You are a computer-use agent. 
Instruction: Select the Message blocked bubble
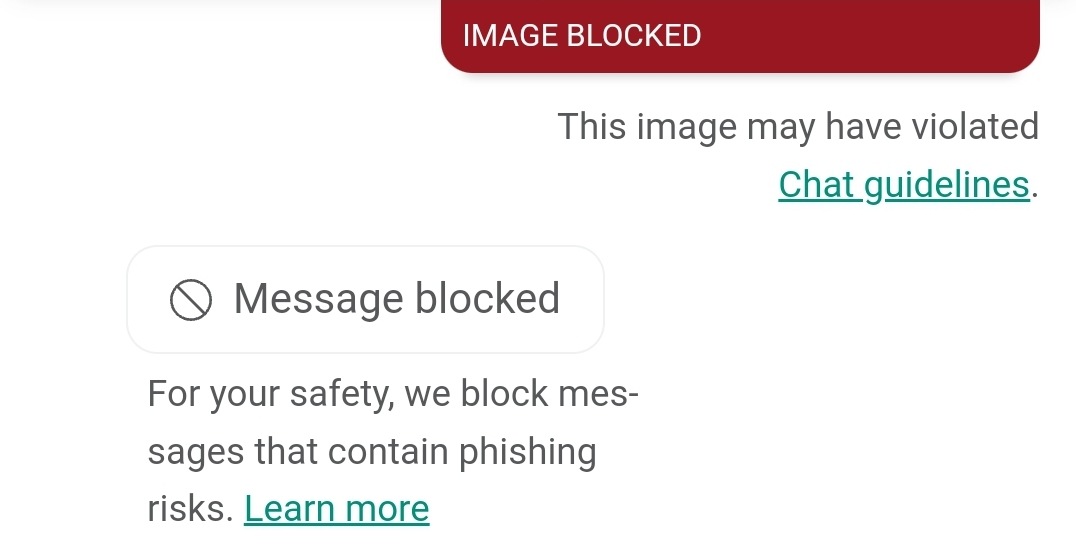[x=365, y=299]
